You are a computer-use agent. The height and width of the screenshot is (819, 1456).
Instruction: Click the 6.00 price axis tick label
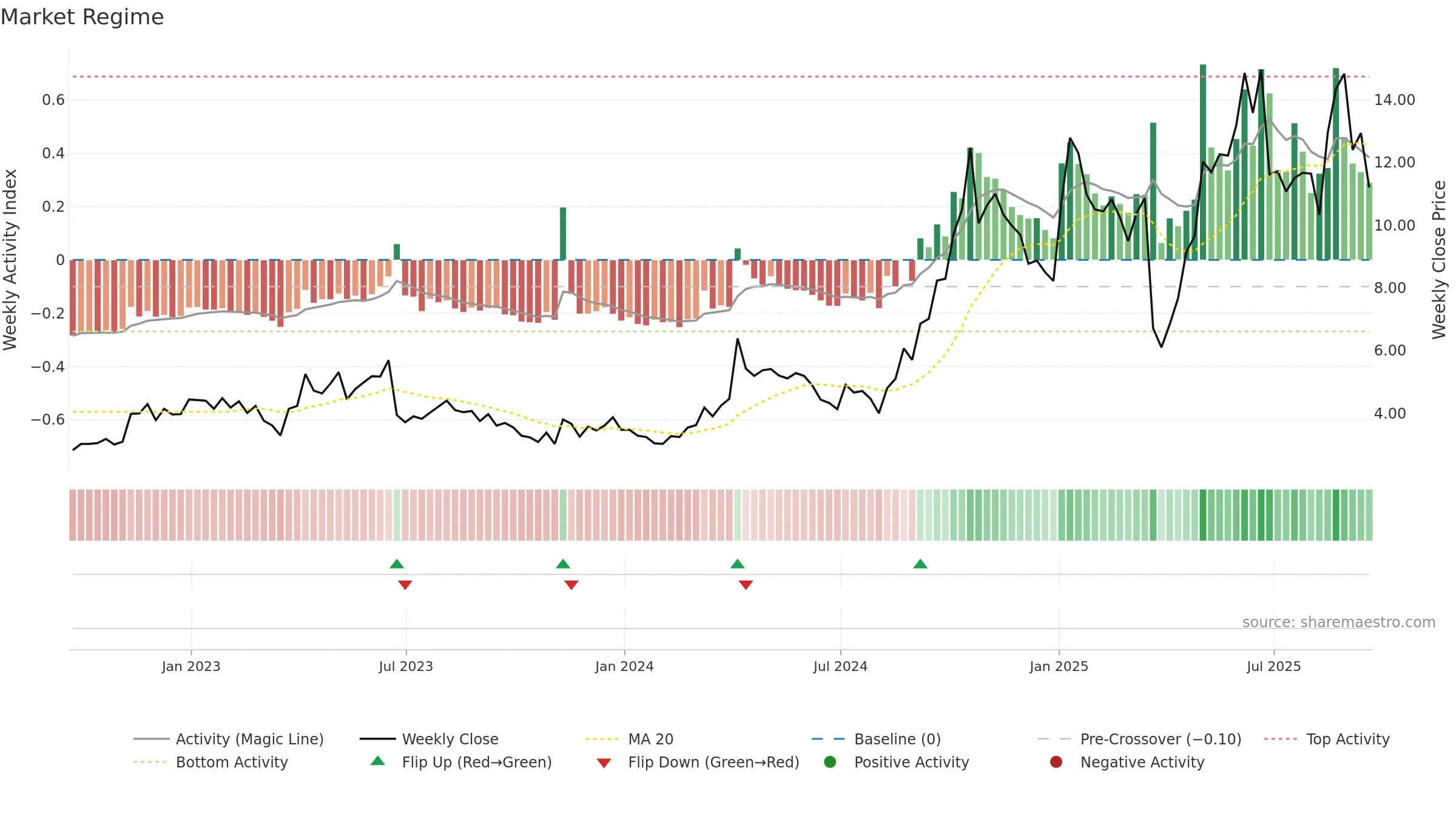[1390, 351]
